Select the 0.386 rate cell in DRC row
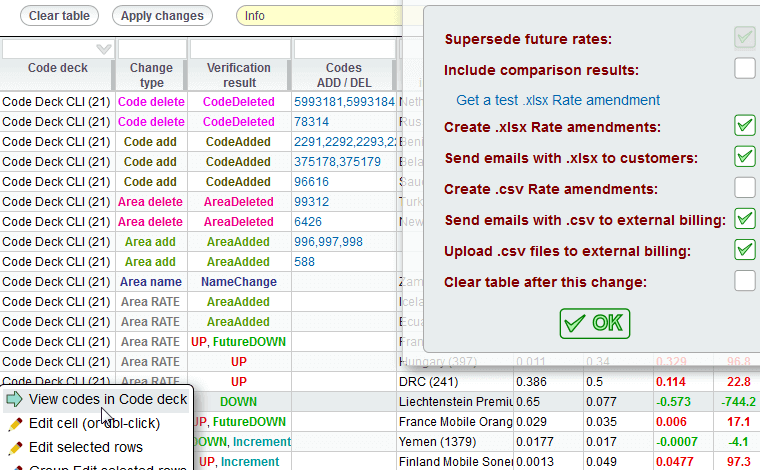Image resolution: width=760 pixels, height=470 pixels. tap(548, 382)
